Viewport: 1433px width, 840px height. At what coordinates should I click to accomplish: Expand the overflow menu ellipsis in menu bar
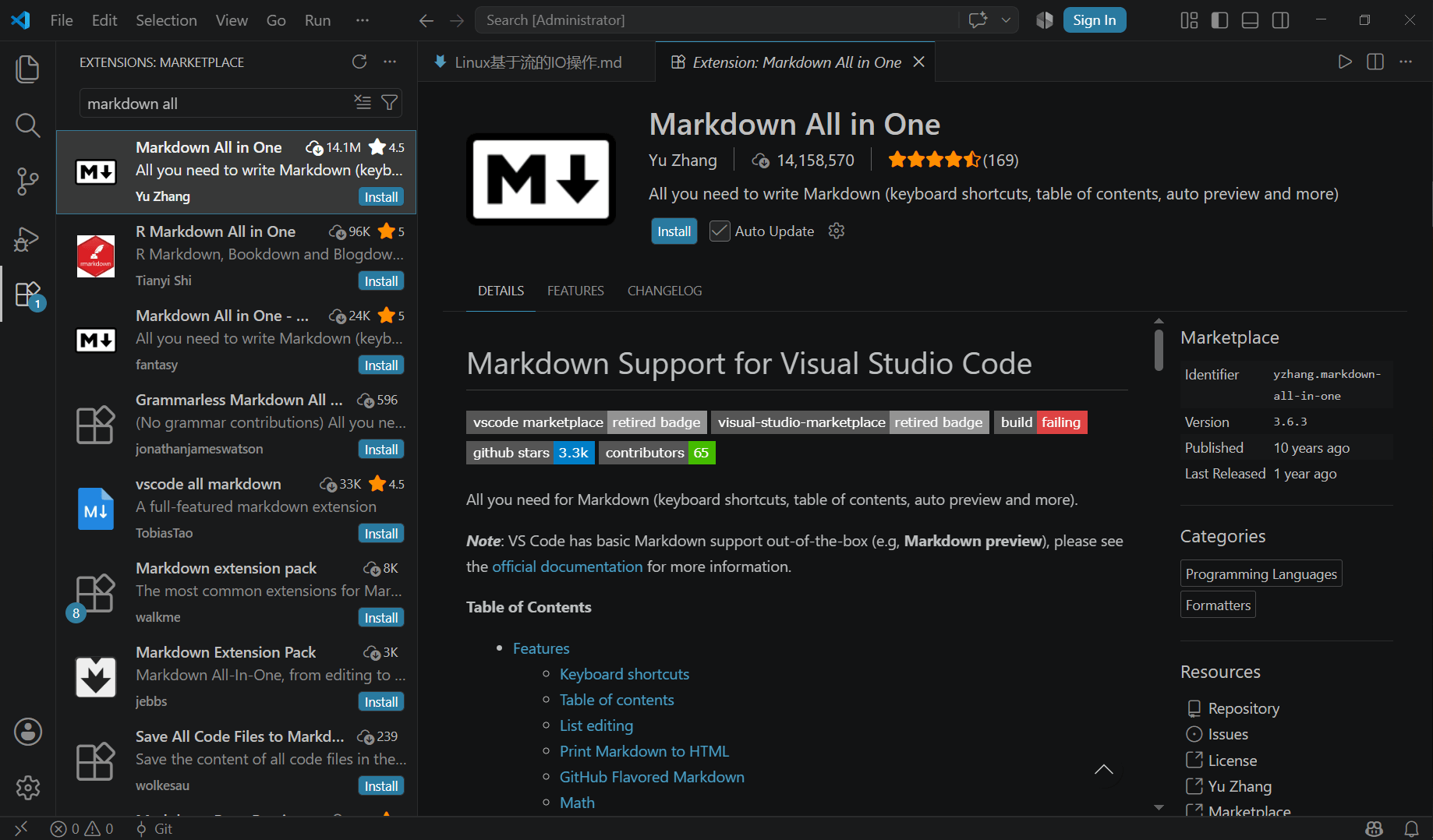[x=363, y=20]
